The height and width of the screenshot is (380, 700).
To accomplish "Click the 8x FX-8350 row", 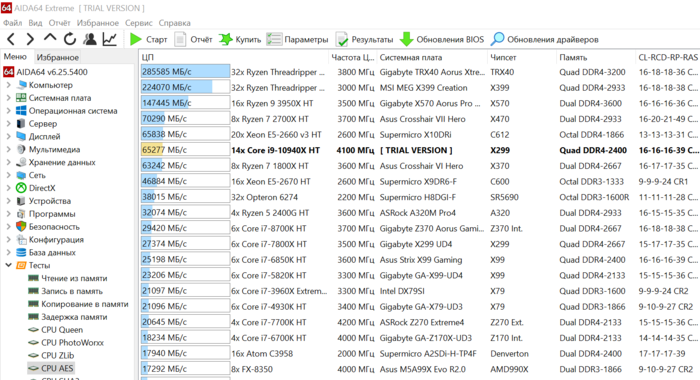I will tap(420, 369).
